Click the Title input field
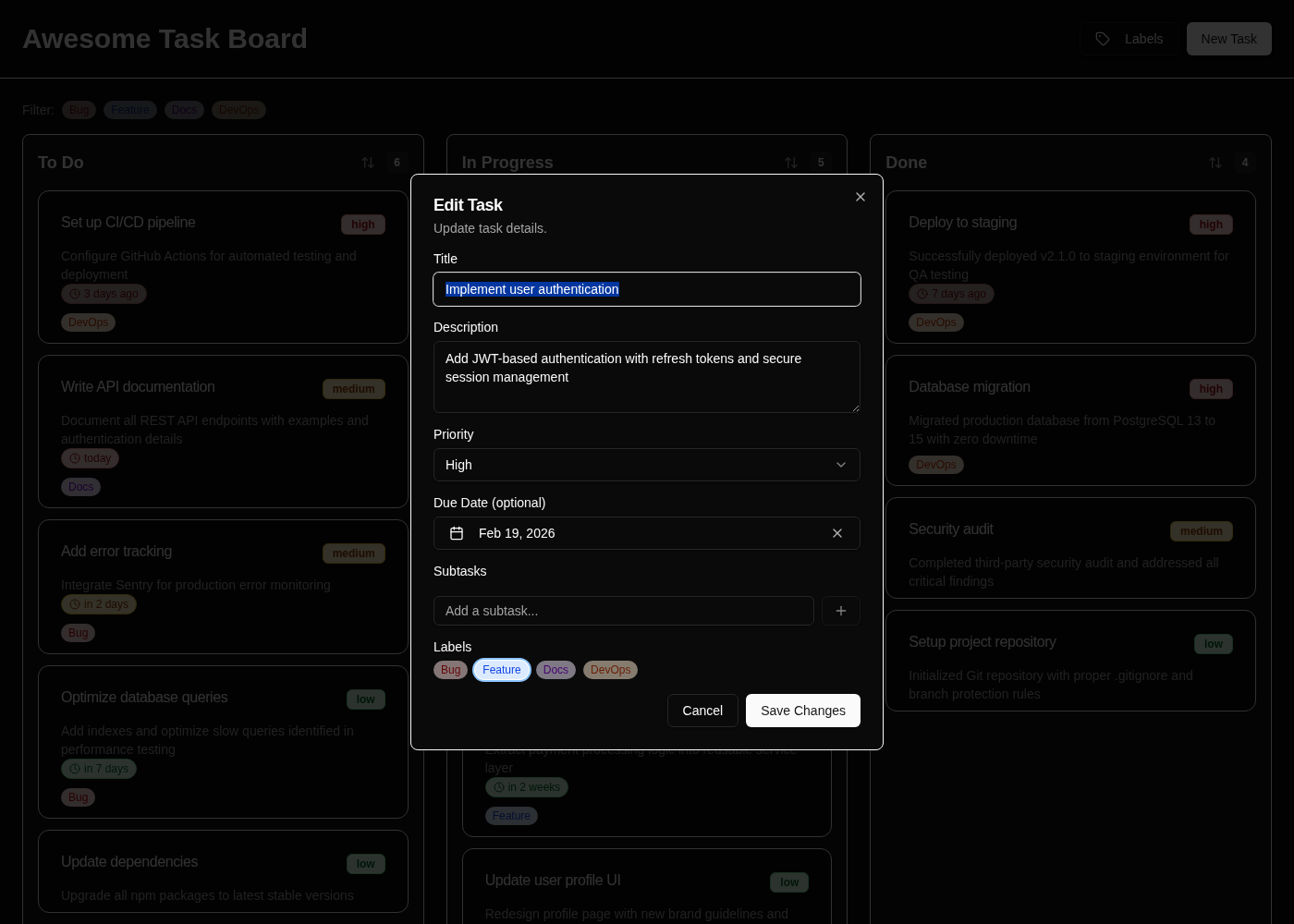The image size is (1294, 924). (647, 289)
